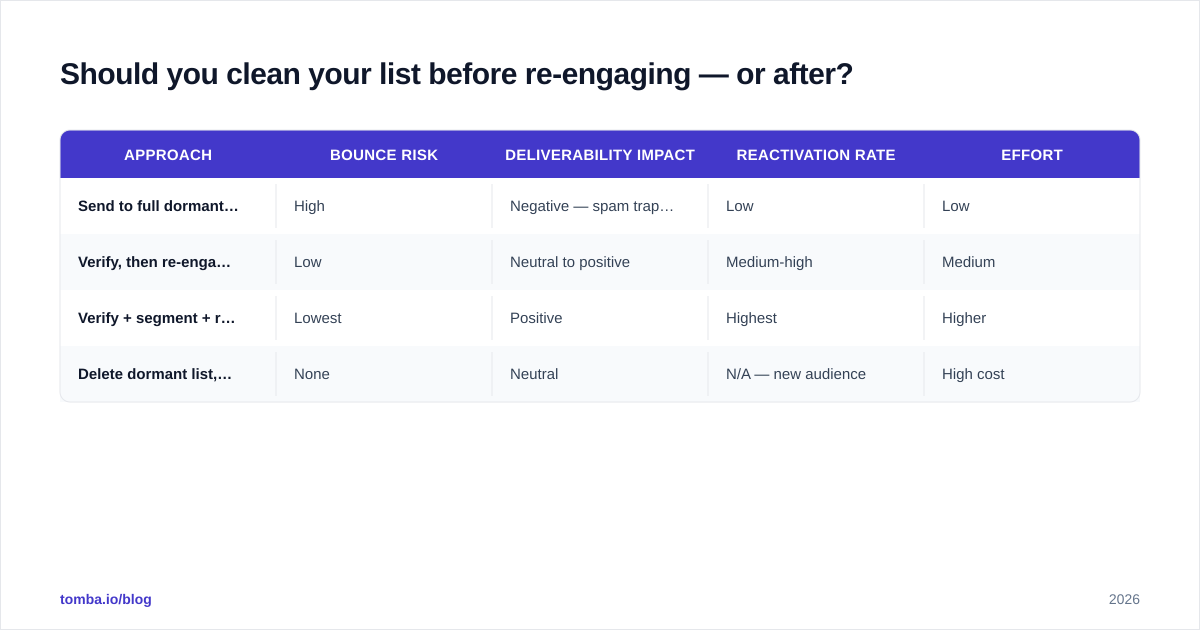The height and width of the screenshot is (630, 1200).
Task: Click the 'Highest' reactivation cell
Action: (x=816, y=318)
